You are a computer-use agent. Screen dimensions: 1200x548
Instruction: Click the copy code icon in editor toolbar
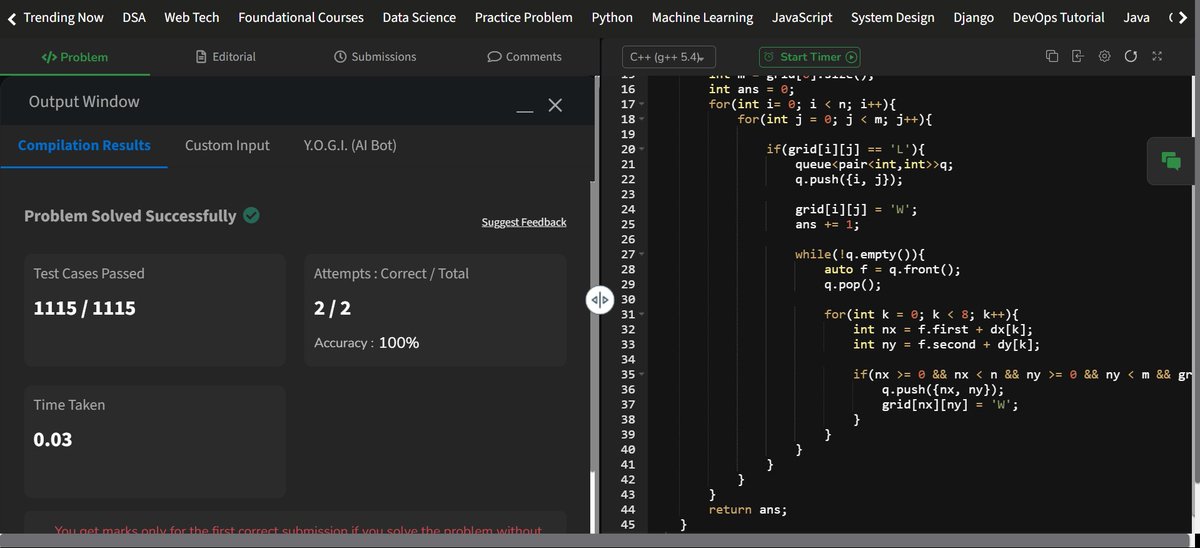[1051, 57]
